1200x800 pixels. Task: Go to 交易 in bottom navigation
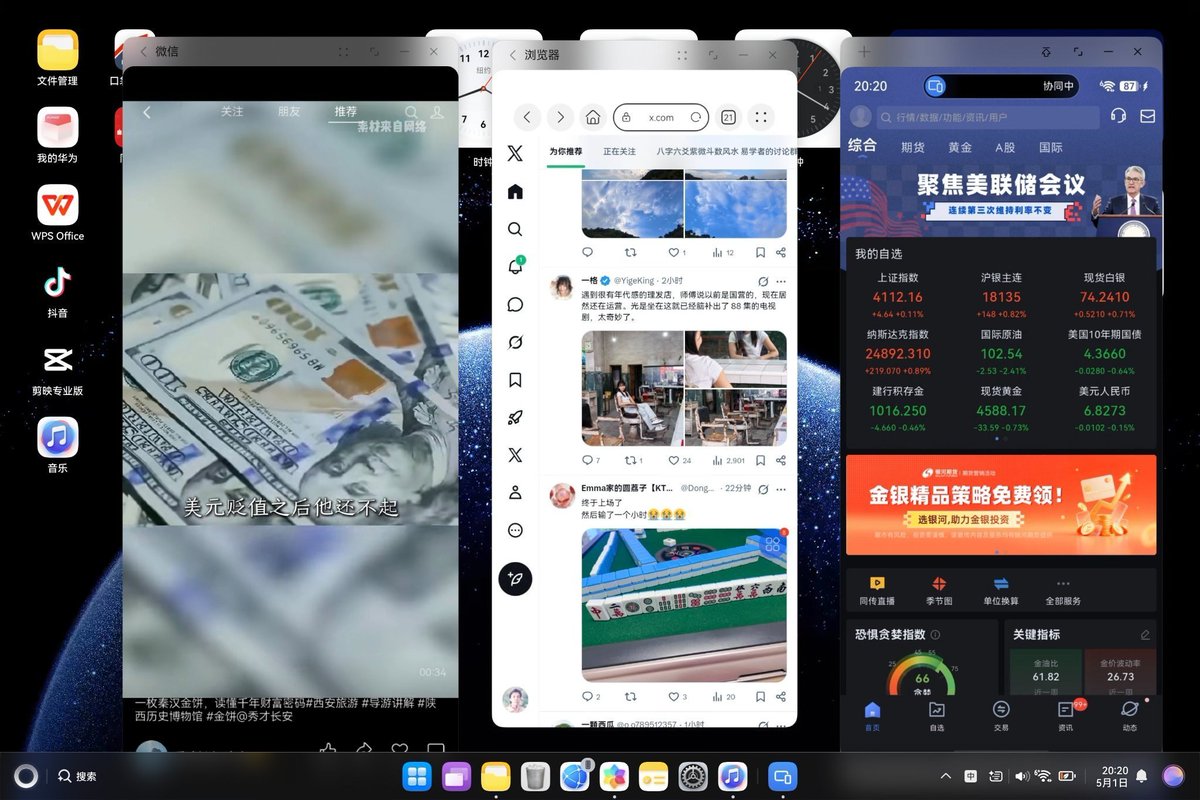[x=1001, y=716]
